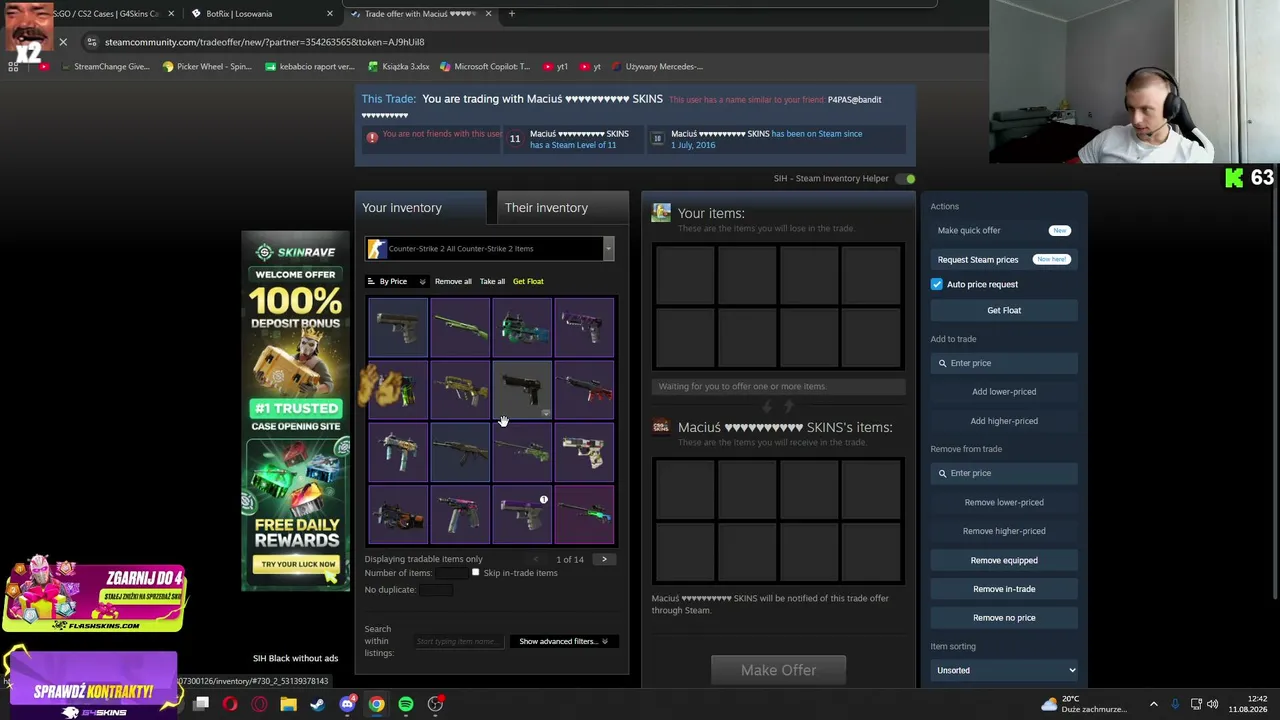Open the kebabcio raport bookmark
The image size is (1280, 720).
pos(310,67)
